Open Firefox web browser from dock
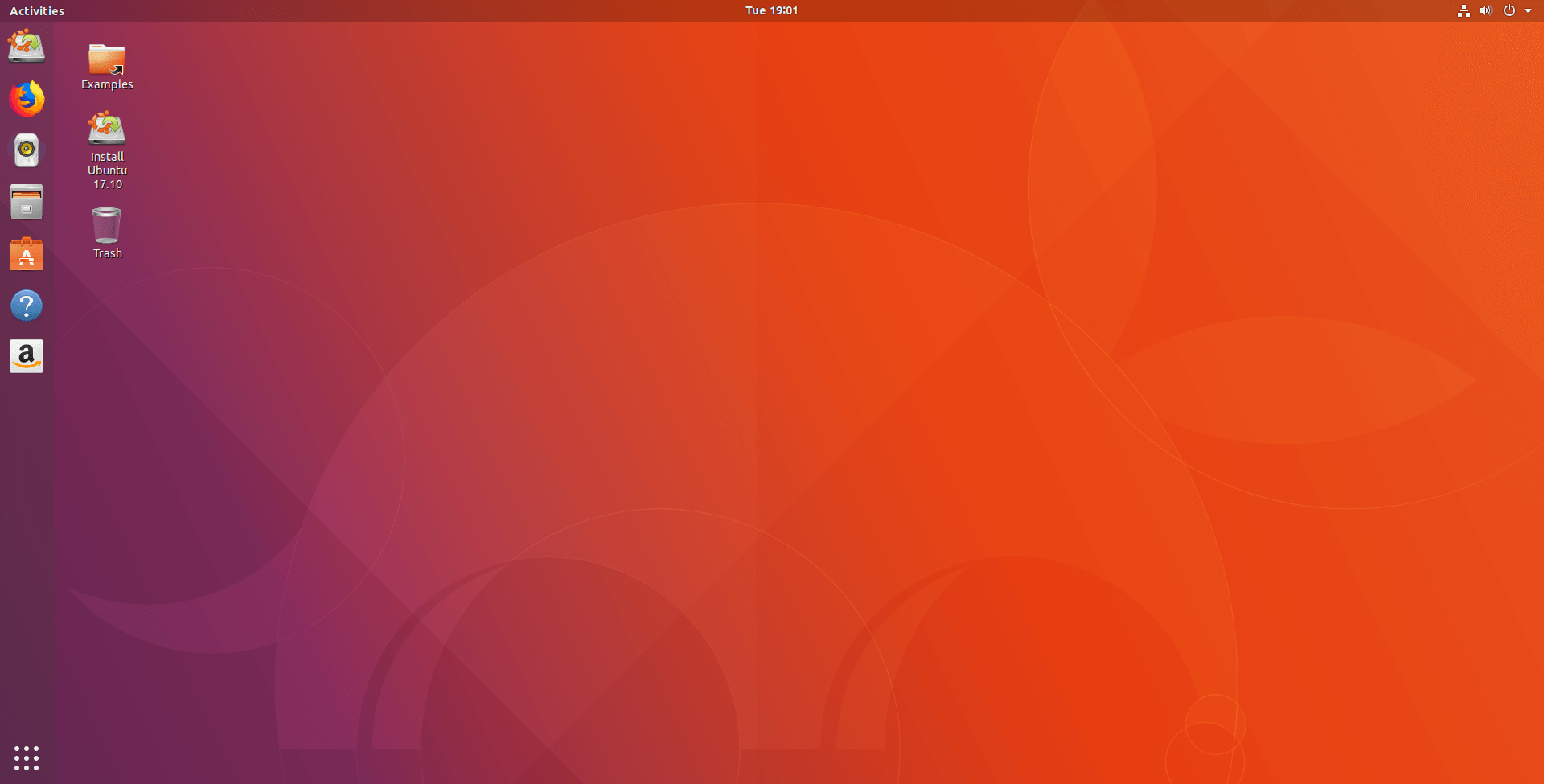Image resolution: width=1544 pixels, height=784 pixels. coord(27,98)
